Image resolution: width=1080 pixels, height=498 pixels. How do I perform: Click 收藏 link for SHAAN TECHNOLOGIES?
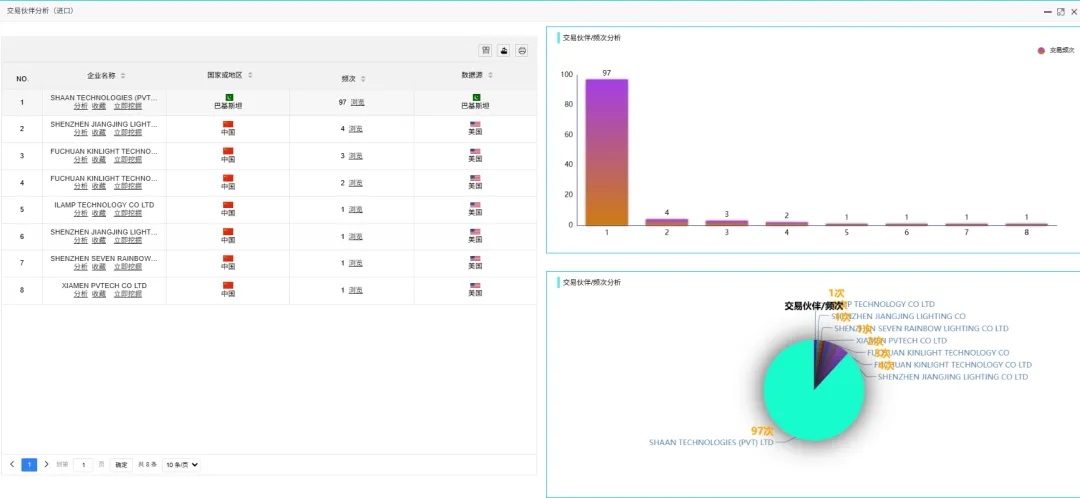(98, 106)
